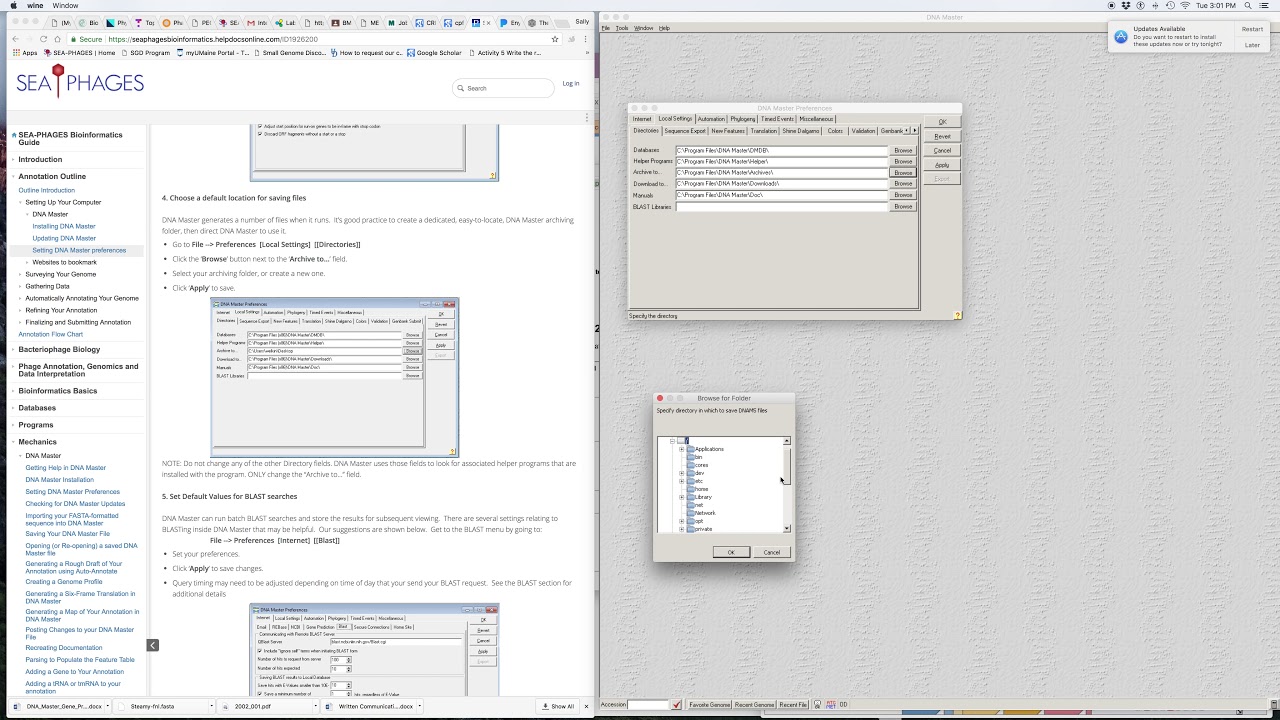Expand the opt folder node
Viewport: 1280px width, 720px height.
681,521
